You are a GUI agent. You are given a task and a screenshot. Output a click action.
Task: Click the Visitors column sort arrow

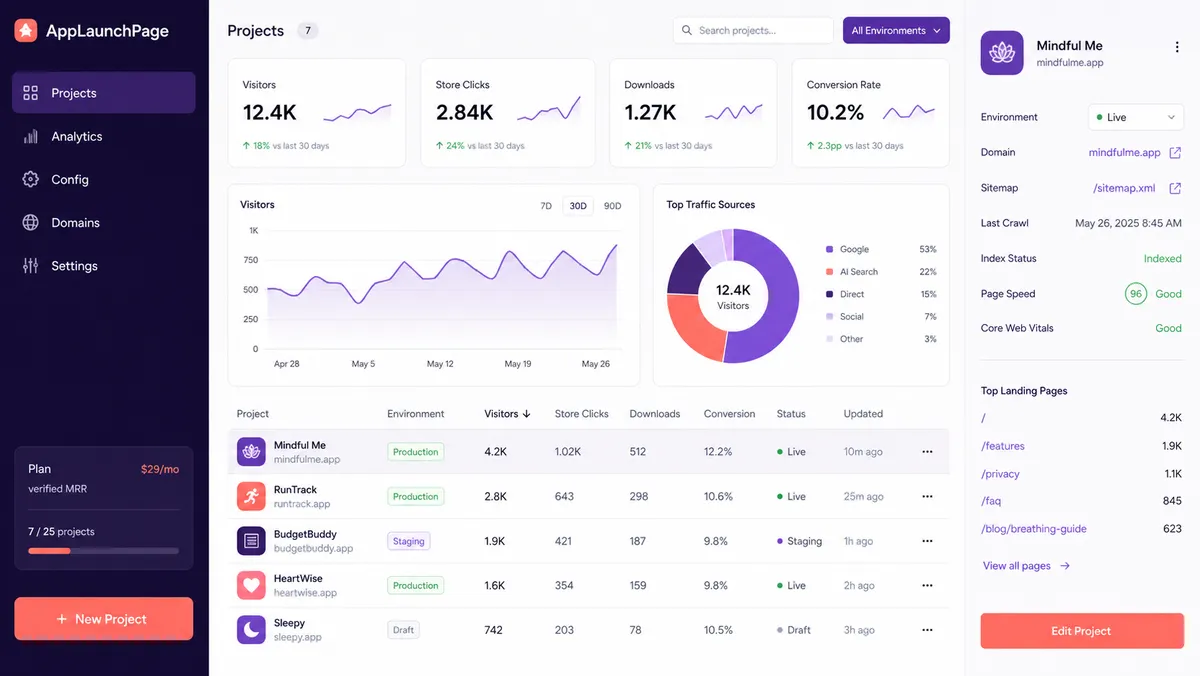(527, 414)
